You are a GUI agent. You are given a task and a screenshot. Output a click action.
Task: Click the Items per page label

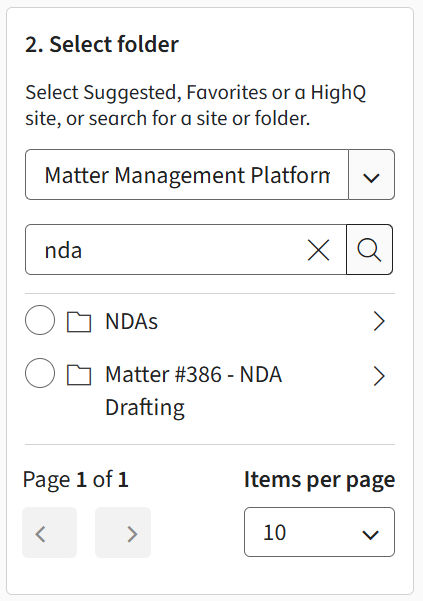[x=320, y=480]
